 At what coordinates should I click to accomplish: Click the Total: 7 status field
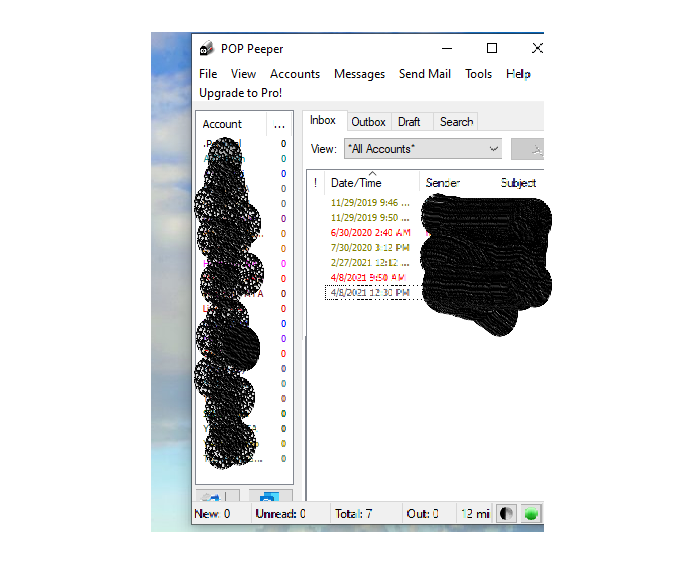pos(366,514)
